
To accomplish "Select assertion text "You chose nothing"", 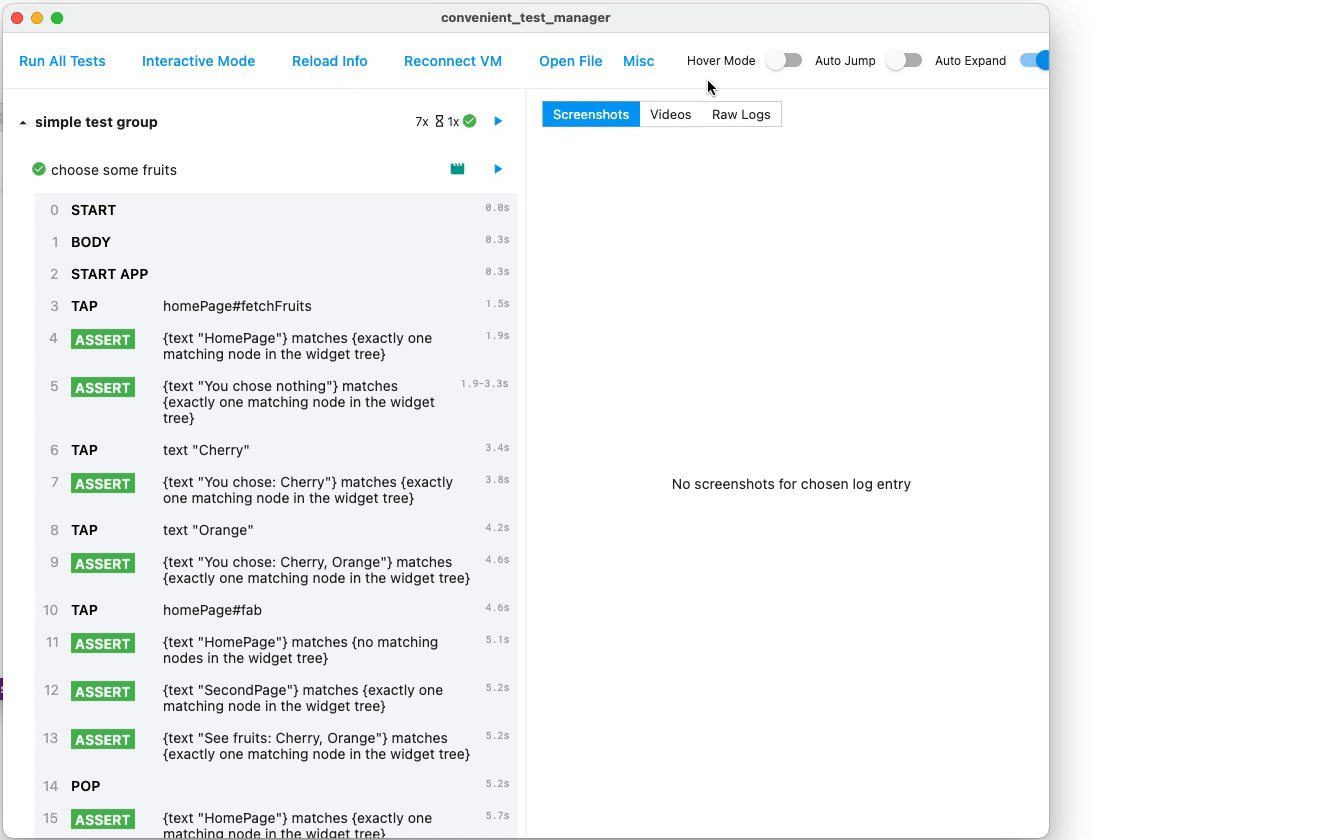I will [x=299, y=402].
